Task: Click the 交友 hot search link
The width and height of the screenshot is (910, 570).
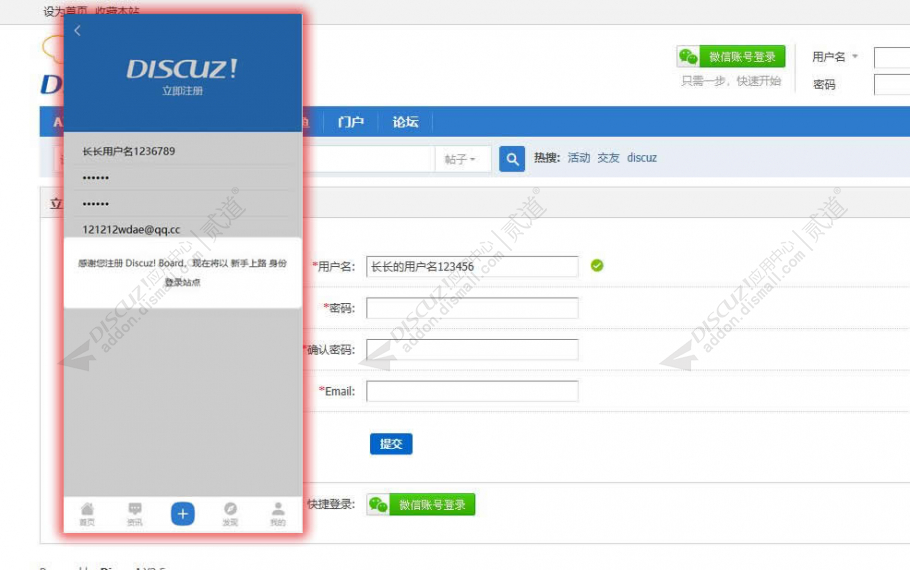Action: (x=608, y=158)
